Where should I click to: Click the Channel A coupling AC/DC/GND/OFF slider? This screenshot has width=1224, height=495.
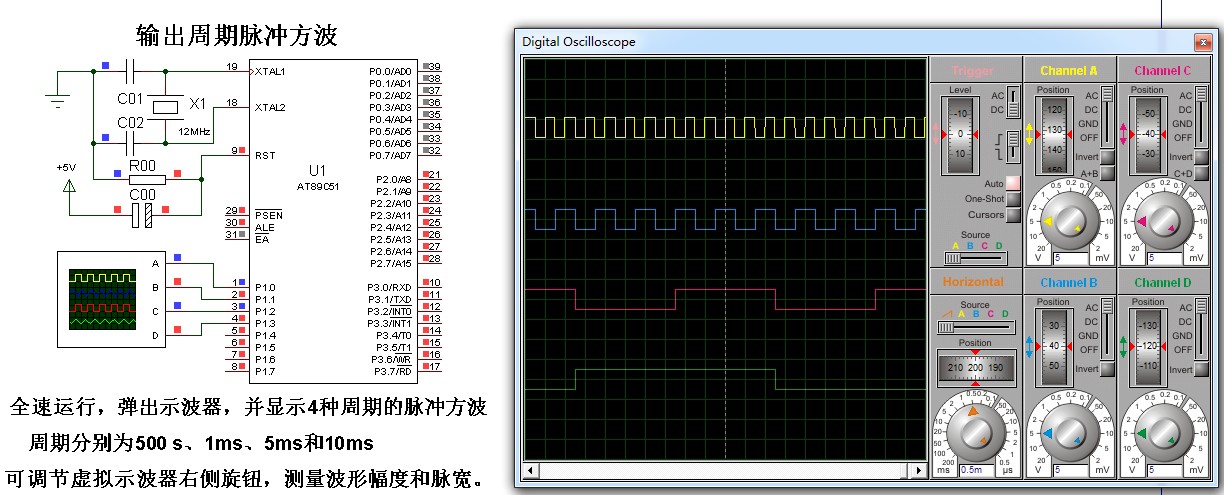coord(1106,117)
